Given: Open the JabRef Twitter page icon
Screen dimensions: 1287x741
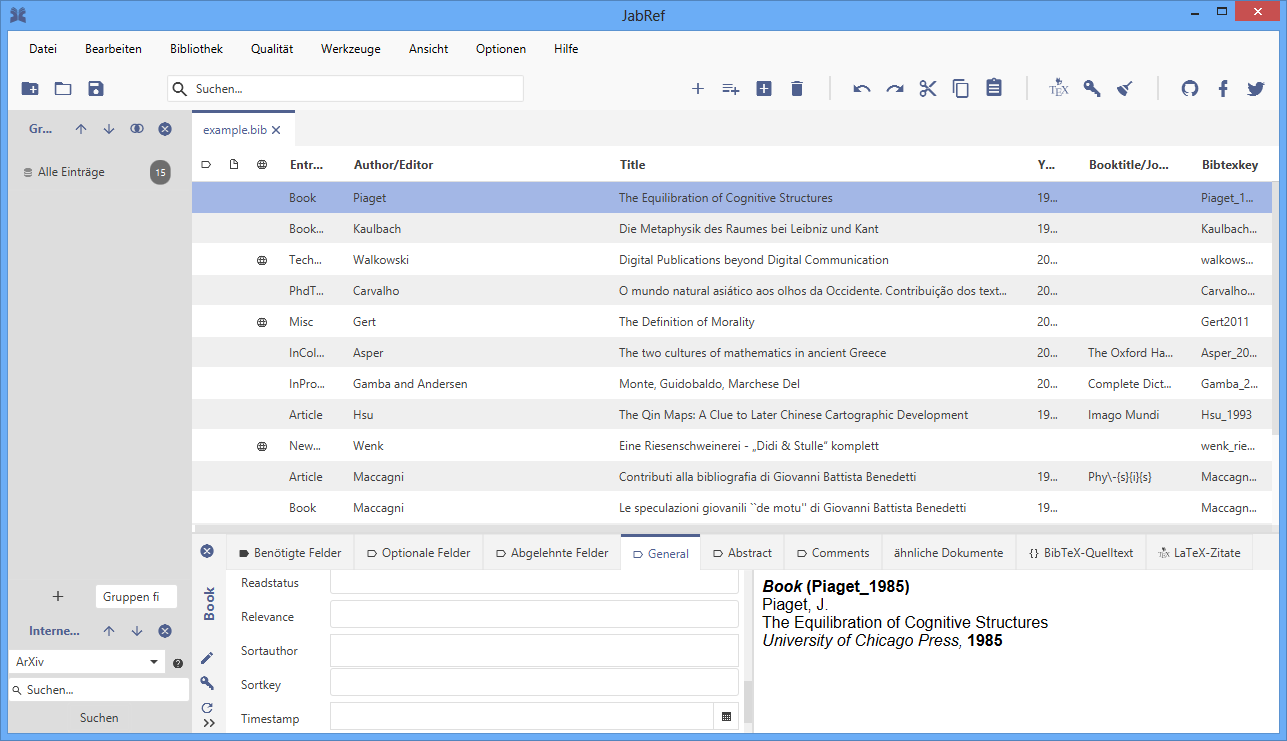Looking at the screenshot, I should pyautogui.click(x=1256, y=88).
